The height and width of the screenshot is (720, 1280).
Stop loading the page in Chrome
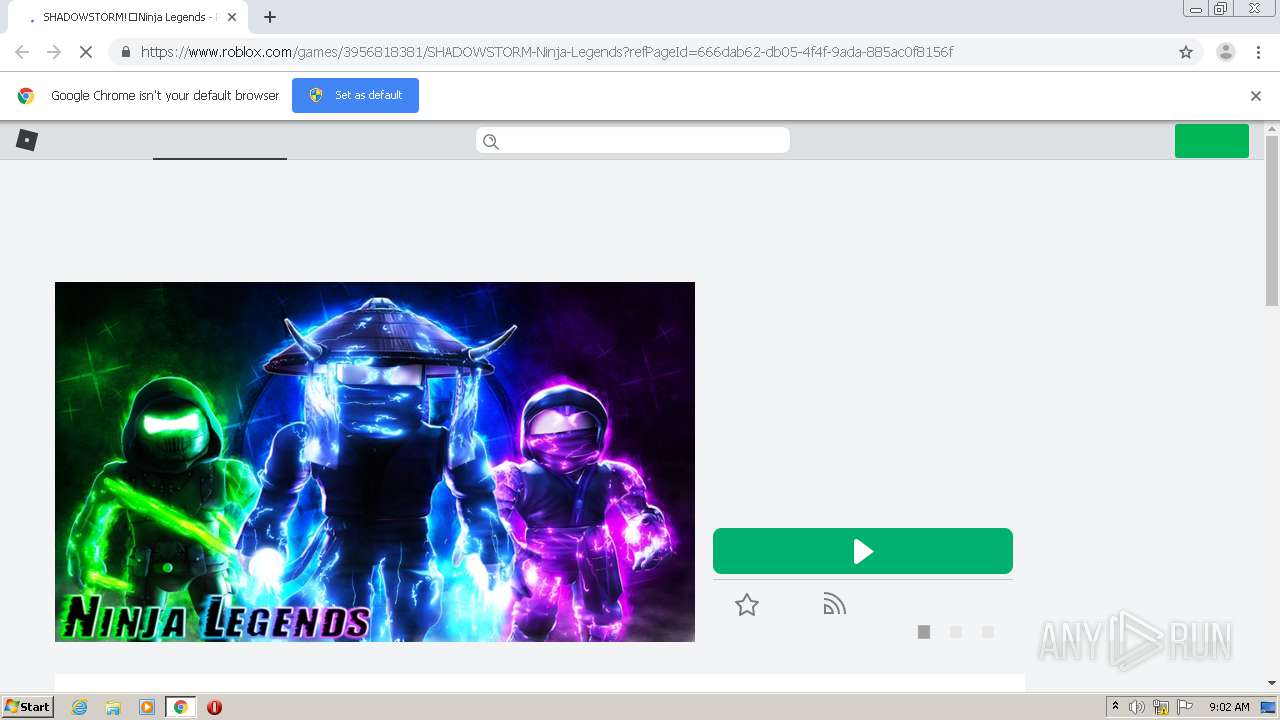[x=87, y=52]
